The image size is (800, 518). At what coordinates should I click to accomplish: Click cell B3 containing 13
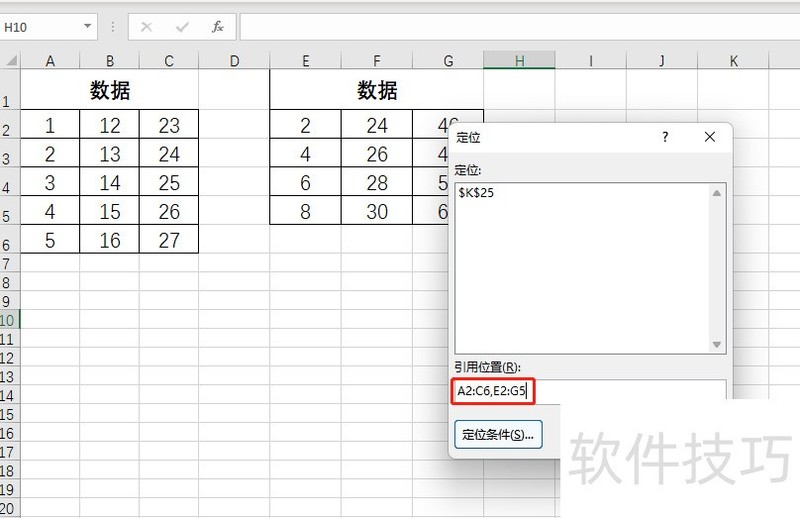pos(110,154)
